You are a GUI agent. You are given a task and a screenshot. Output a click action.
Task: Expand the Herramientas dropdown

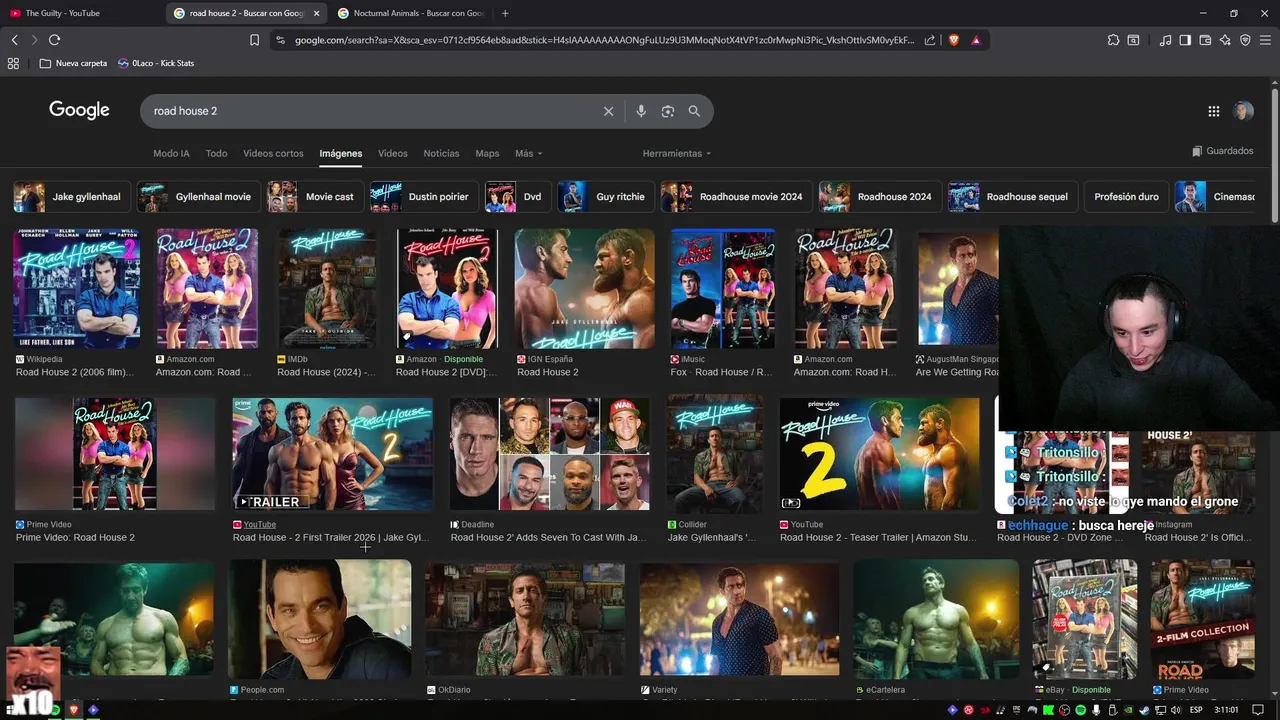click(677, 153)
